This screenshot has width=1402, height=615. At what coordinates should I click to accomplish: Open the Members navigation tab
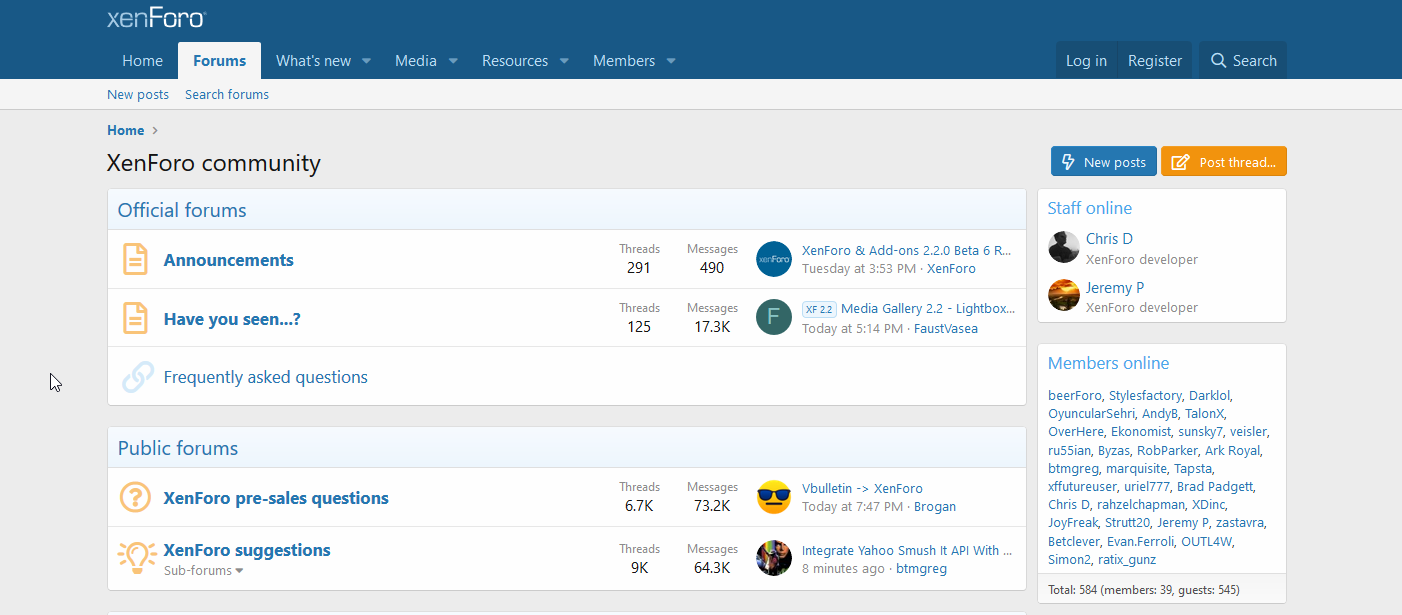pyautogui.click(x=624, y=61)
